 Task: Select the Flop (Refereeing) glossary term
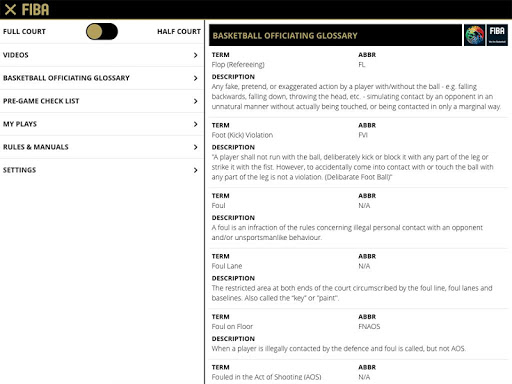pos(238,65)
